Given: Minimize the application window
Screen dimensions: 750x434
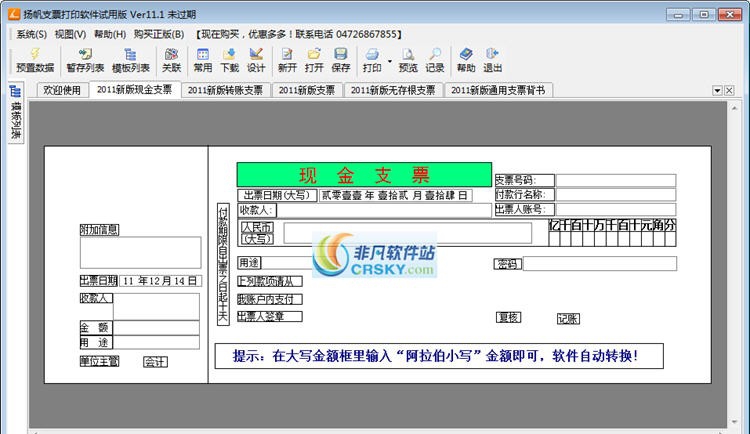Looking at the screenshot, I should [x=678, y=14].
